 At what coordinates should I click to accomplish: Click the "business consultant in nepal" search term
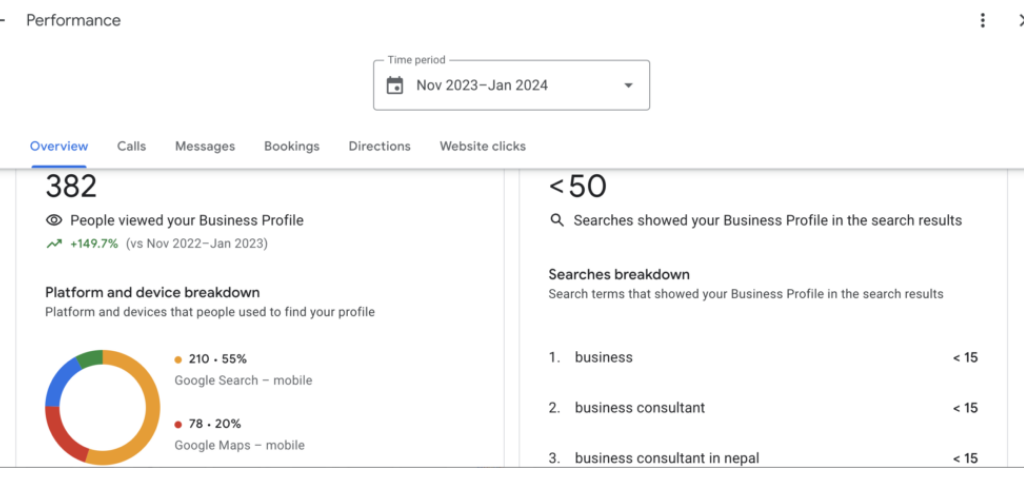[667, 458]
